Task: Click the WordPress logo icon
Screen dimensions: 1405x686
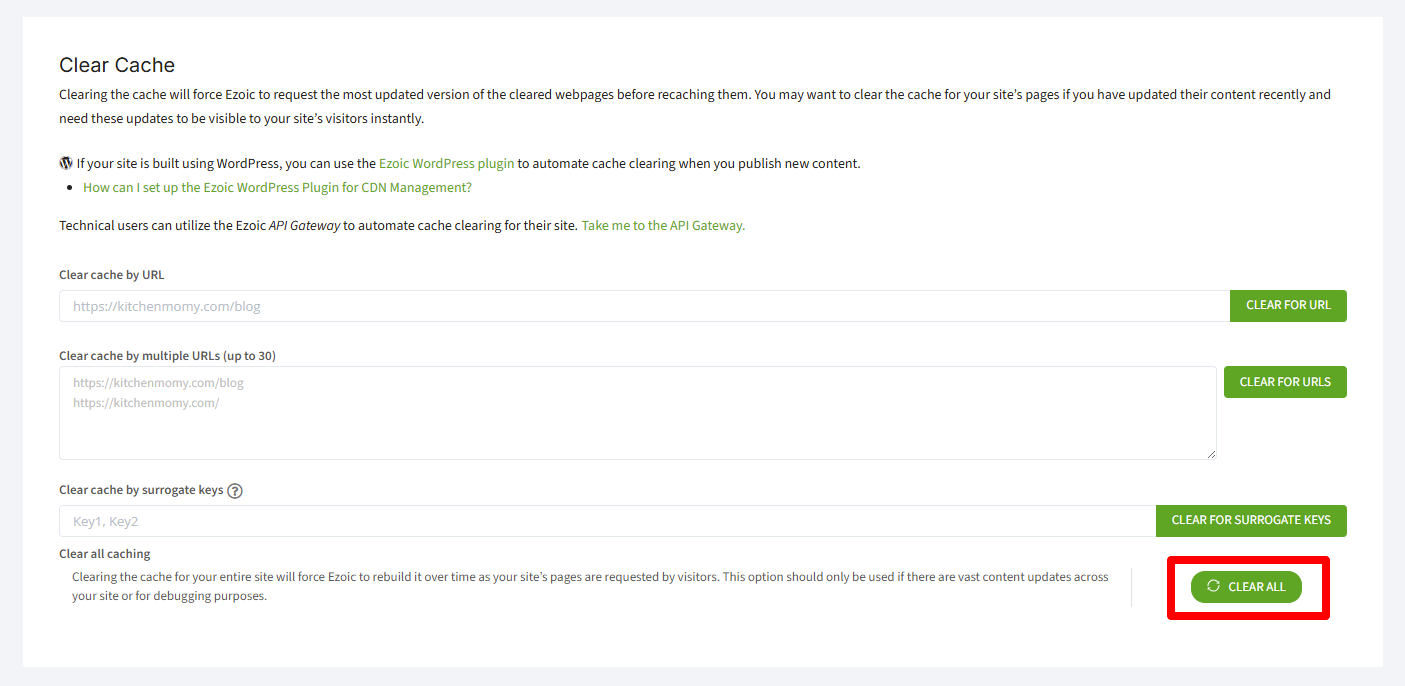Action: tap(66, 163)
